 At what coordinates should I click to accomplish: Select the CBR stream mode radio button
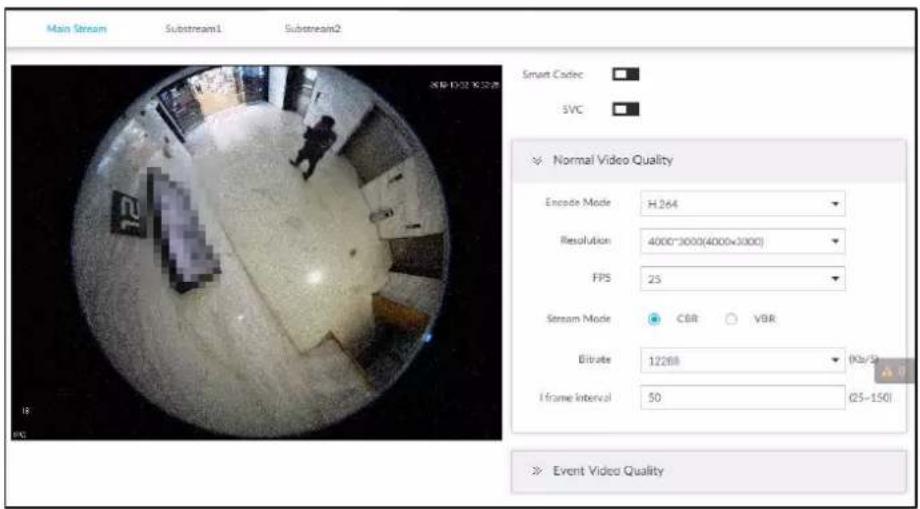click(655, 319)
